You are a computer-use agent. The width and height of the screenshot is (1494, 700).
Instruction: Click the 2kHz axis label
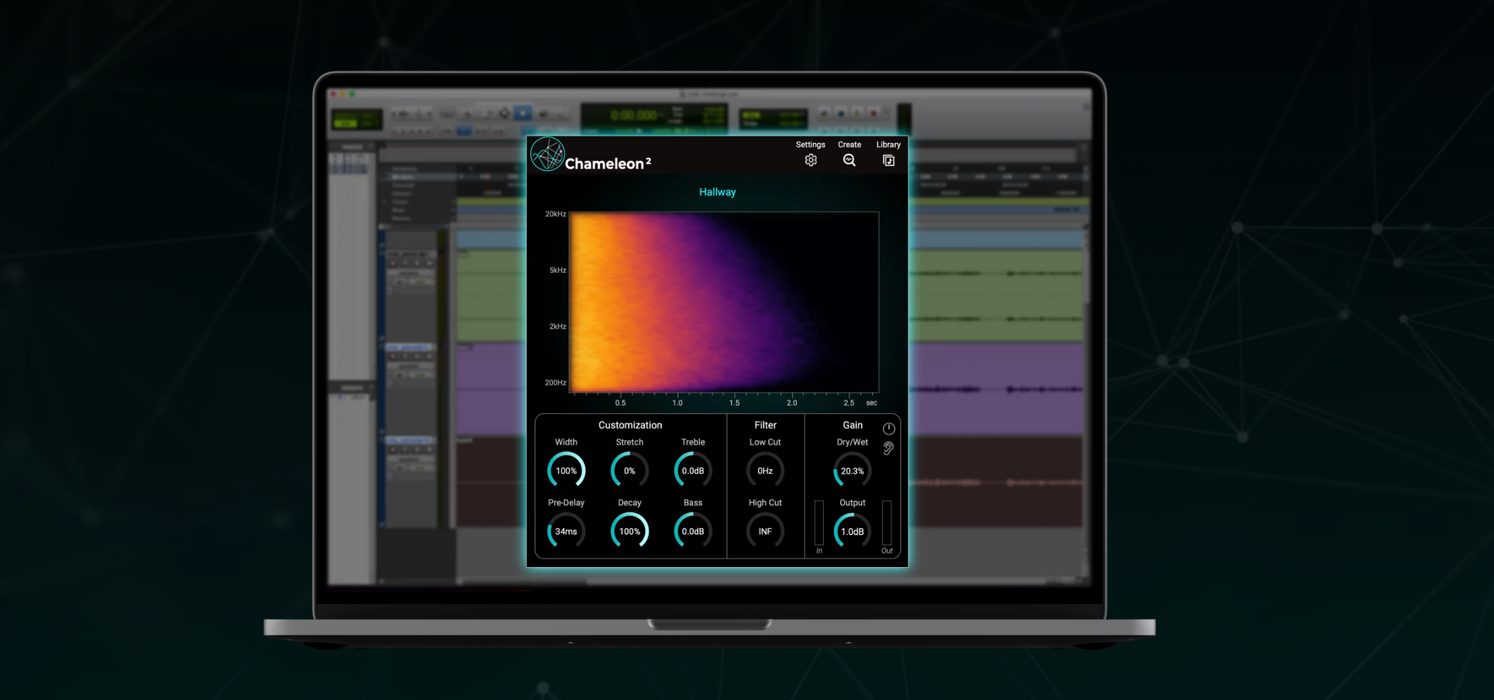point(557,326)
